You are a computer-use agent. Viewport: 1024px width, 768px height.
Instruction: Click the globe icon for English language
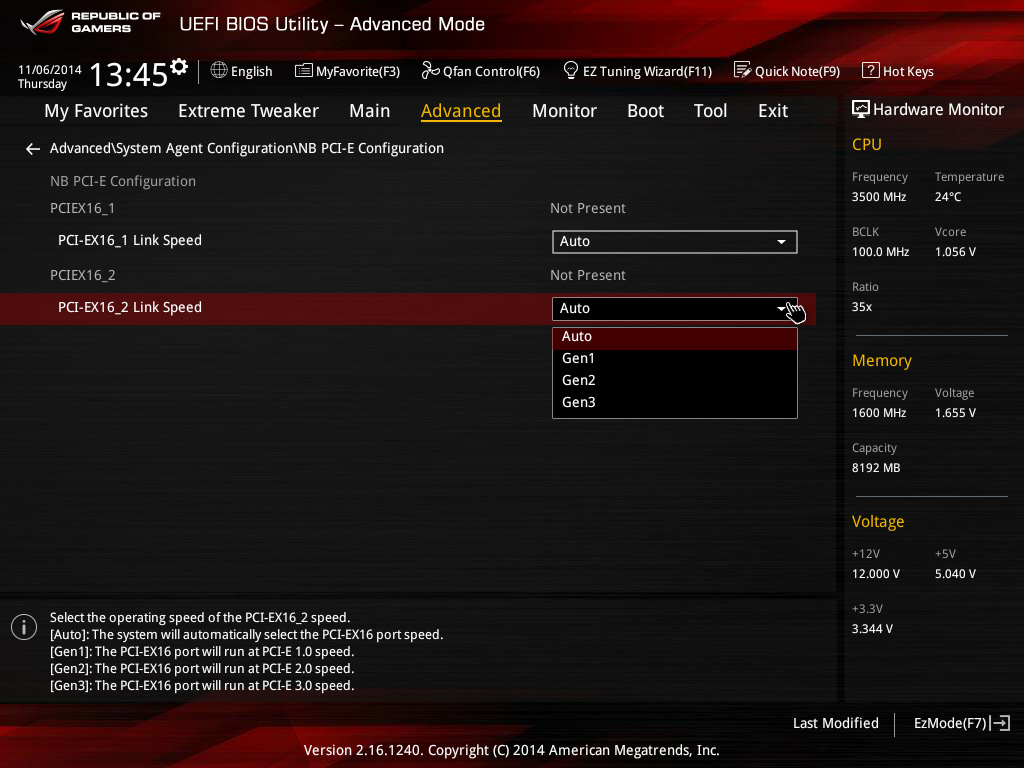click(219, 71)
